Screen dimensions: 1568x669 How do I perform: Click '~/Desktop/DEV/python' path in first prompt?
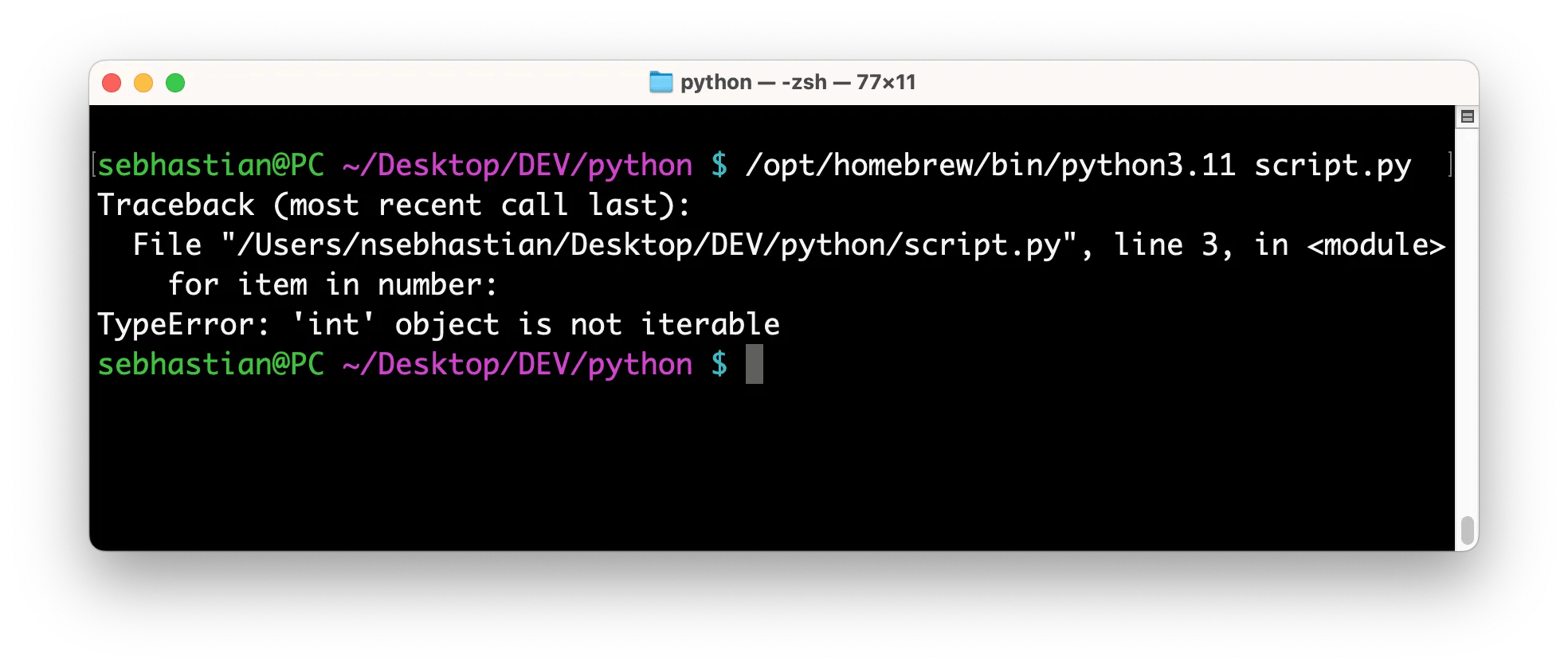[518, 166]
